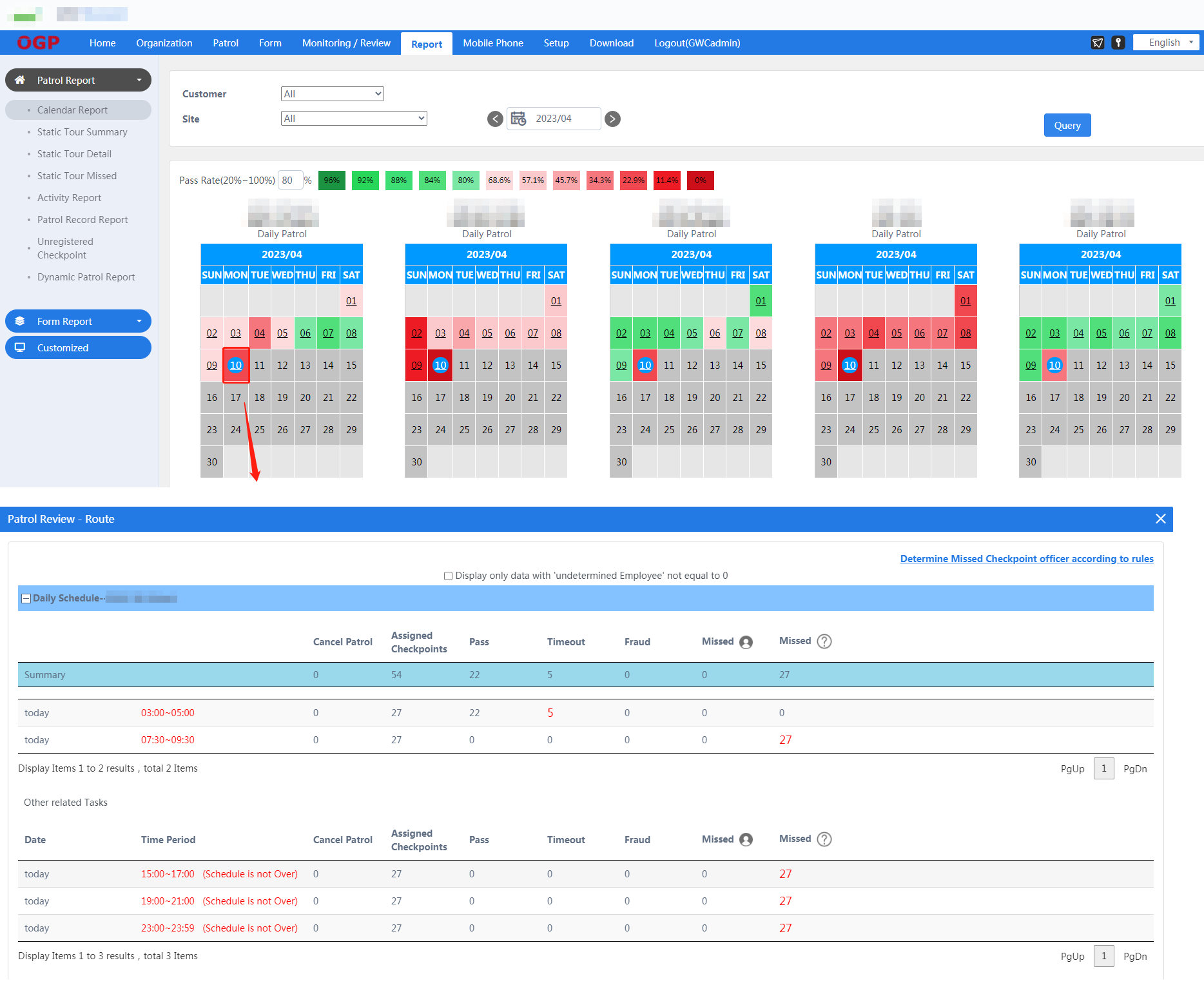Collapse the Daily Schedule section
Viewport: 1204px width, 985px height.
click(x=26, y=598)
